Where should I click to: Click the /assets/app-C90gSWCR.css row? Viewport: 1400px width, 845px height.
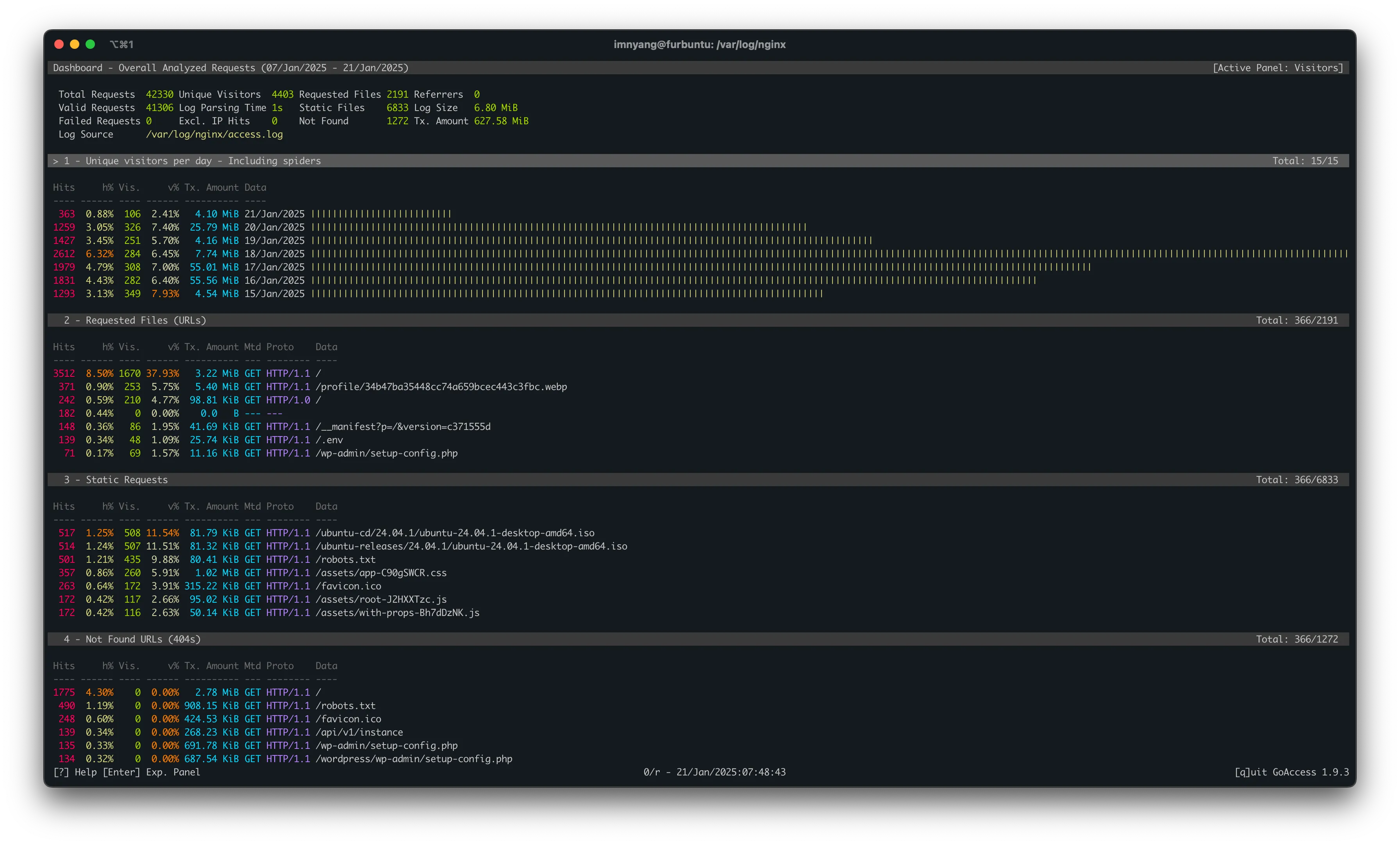[381, 573]
